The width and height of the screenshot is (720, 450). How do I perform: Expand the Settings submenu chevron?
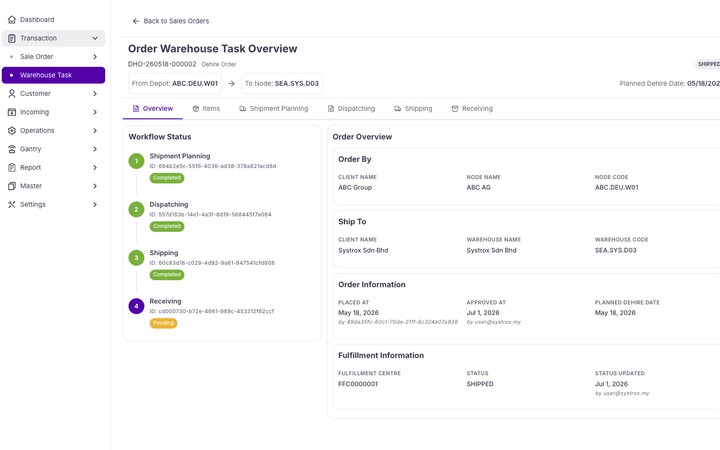(95, 204)
